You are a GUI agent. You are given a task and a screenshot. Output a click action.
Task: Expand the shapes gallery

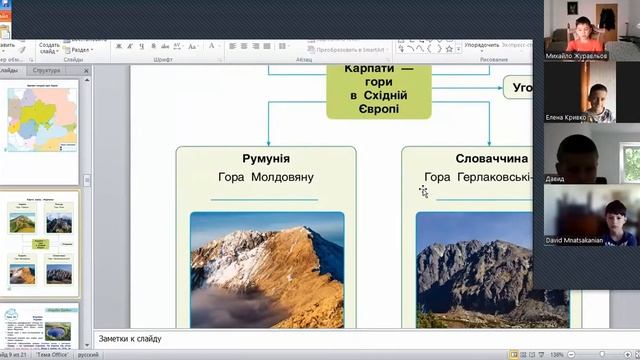tap(458, 50)
